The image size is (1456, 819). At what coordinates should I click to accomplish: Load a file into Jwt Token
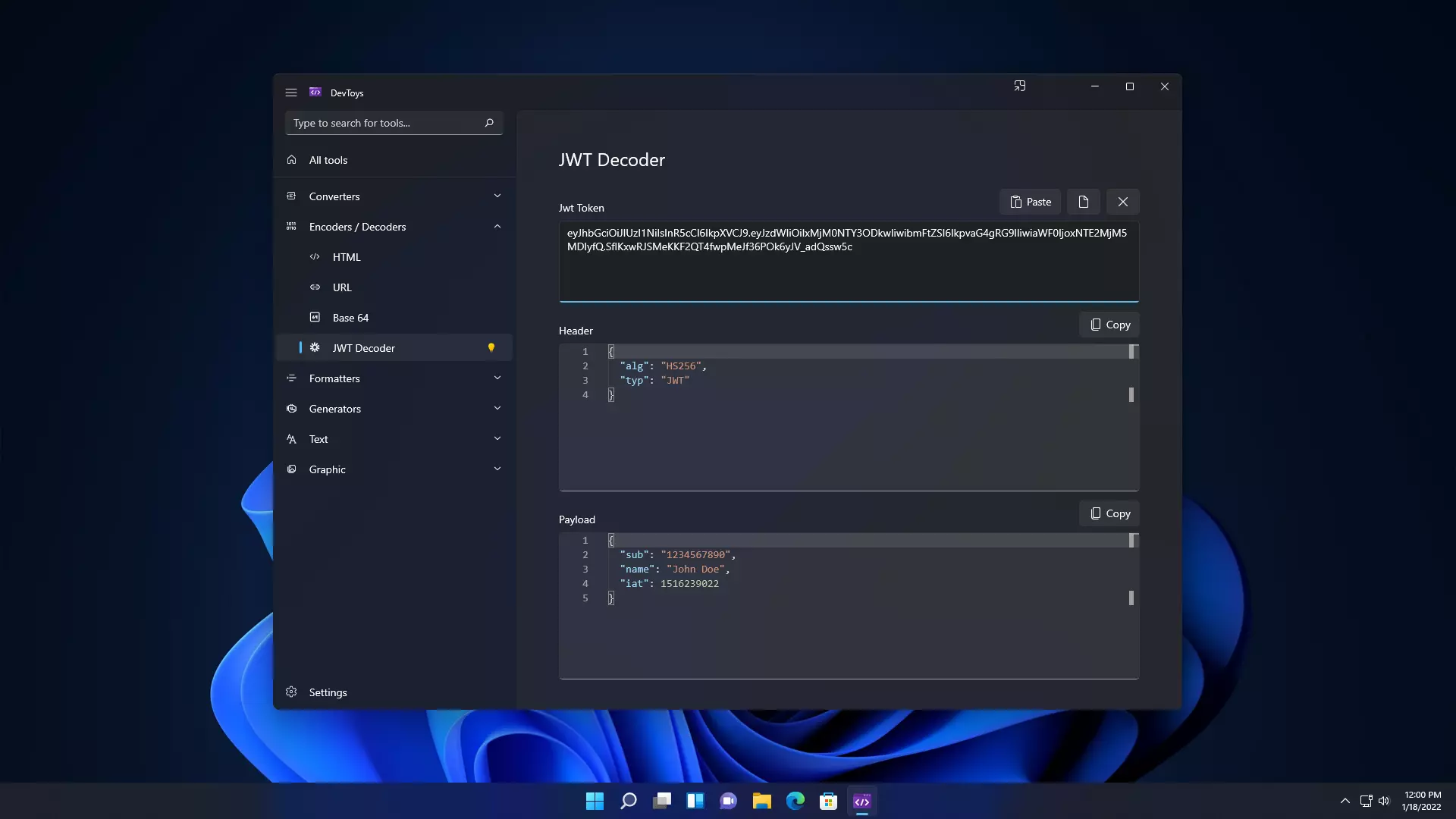pyautogui.click(x=1084, y=202)
